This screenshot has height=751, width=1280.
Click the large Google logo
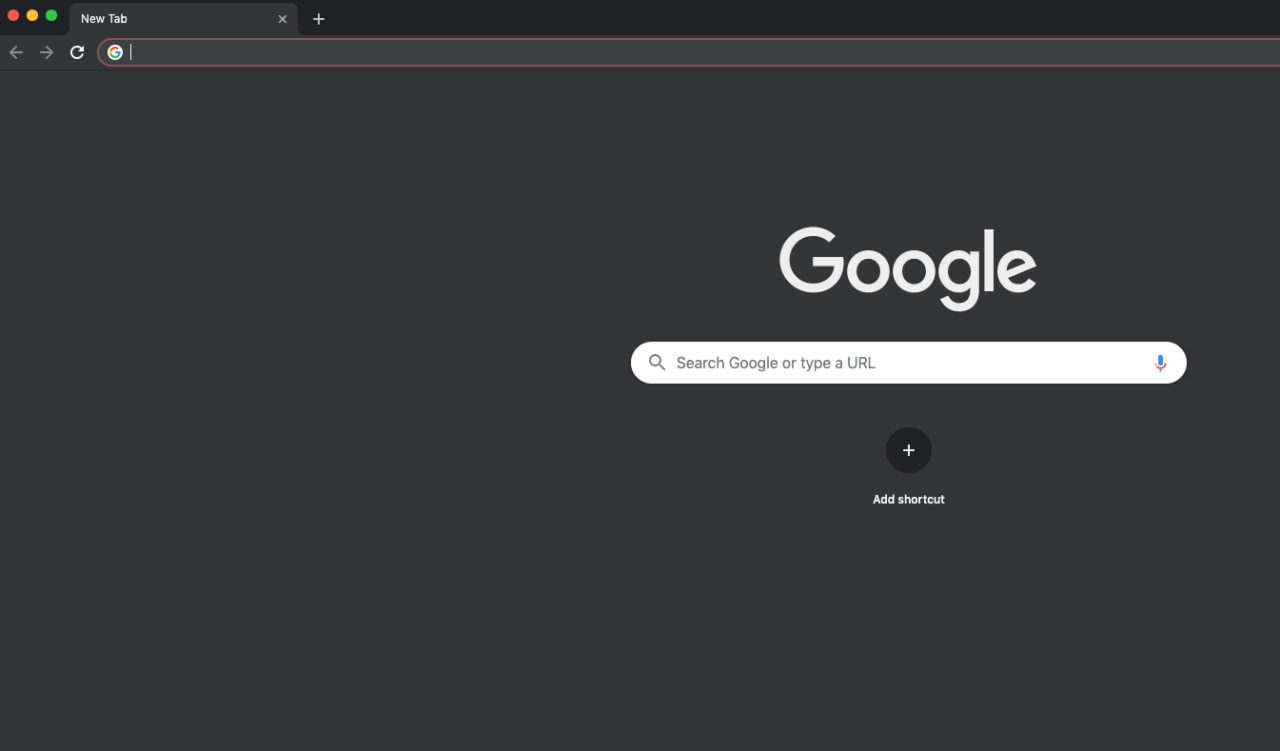(x=907, y=267)
